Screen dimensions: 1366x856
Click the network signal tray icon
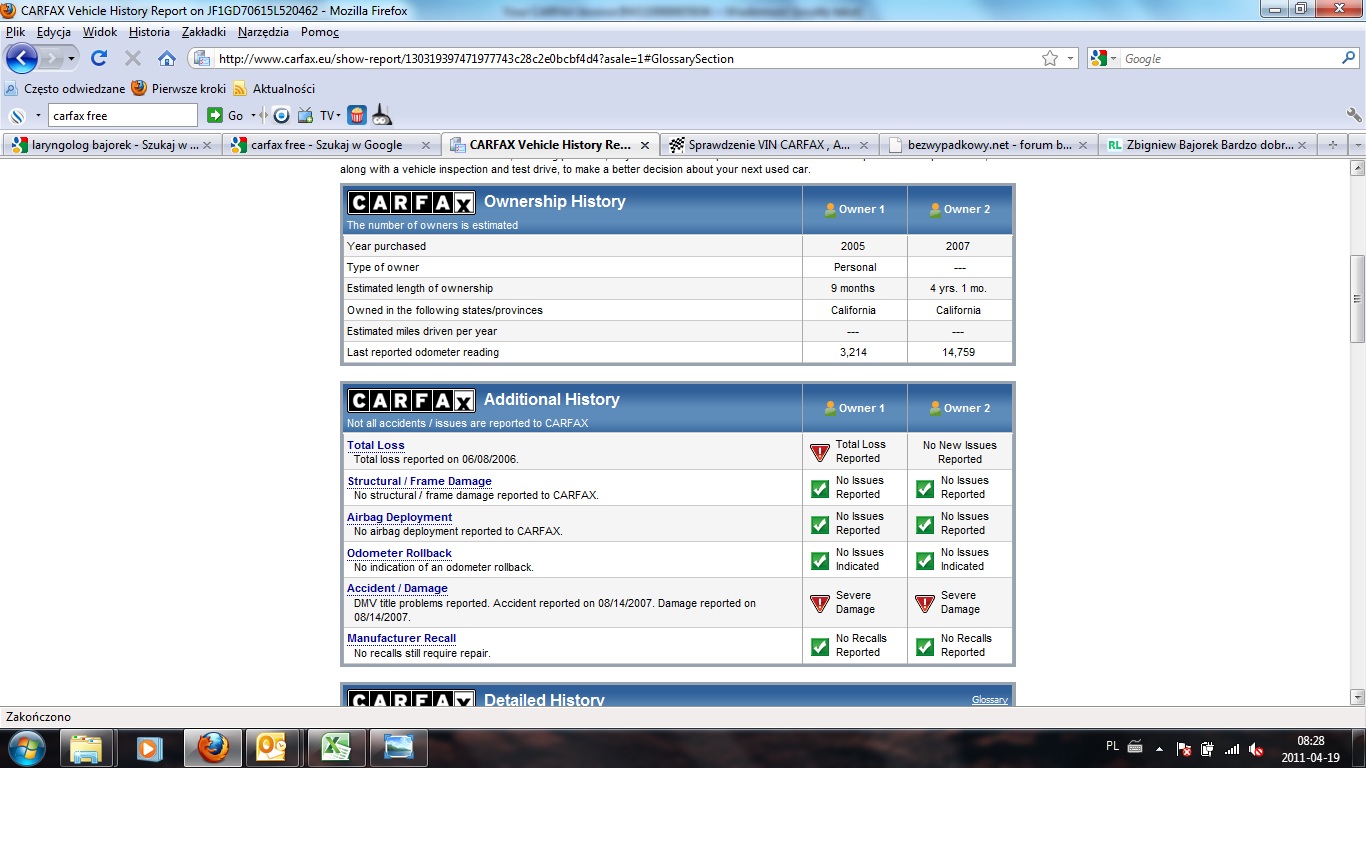point(1232,749)
